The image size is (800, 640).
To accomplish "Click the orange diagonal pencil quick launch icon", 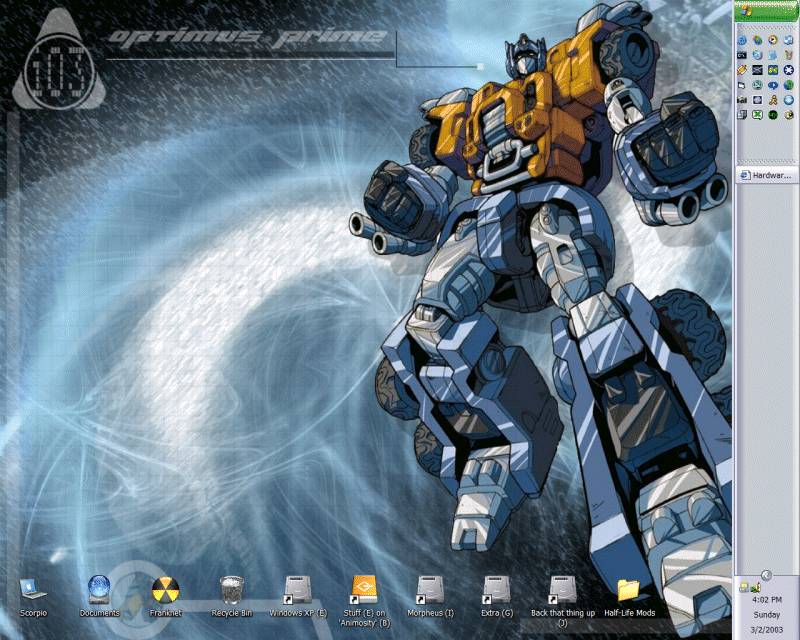I will pyautogui.click(x=742, y=70).
